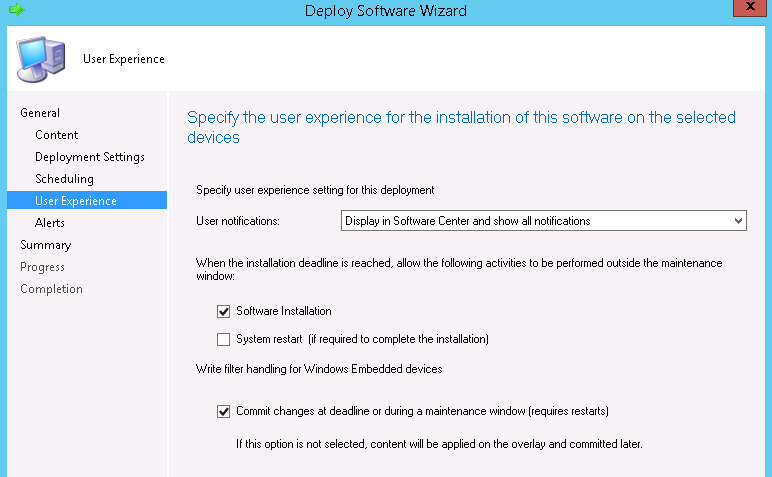
Task: Open the User notifications dropdown
Action: [x=543, y=221]
